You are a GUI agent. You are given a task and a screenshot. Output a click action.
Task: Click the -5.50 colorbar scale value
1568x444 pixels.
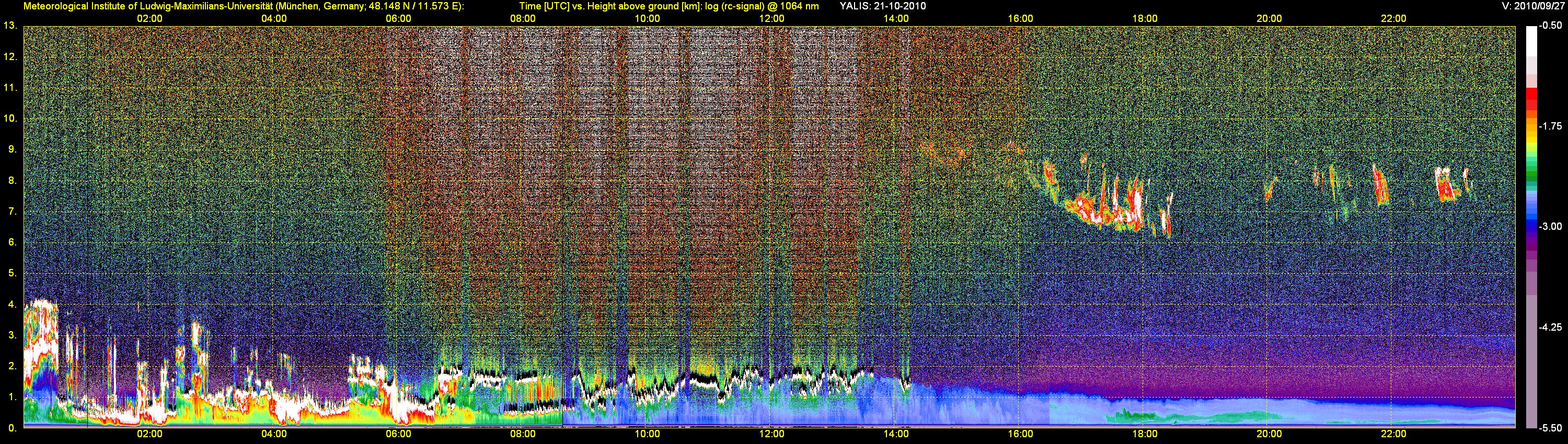pos(1550,428)
